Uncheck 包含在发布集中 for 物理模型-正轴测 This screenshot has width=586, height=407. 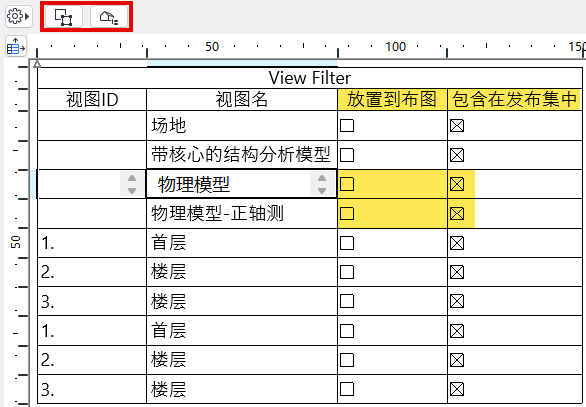tap(457, 214)
